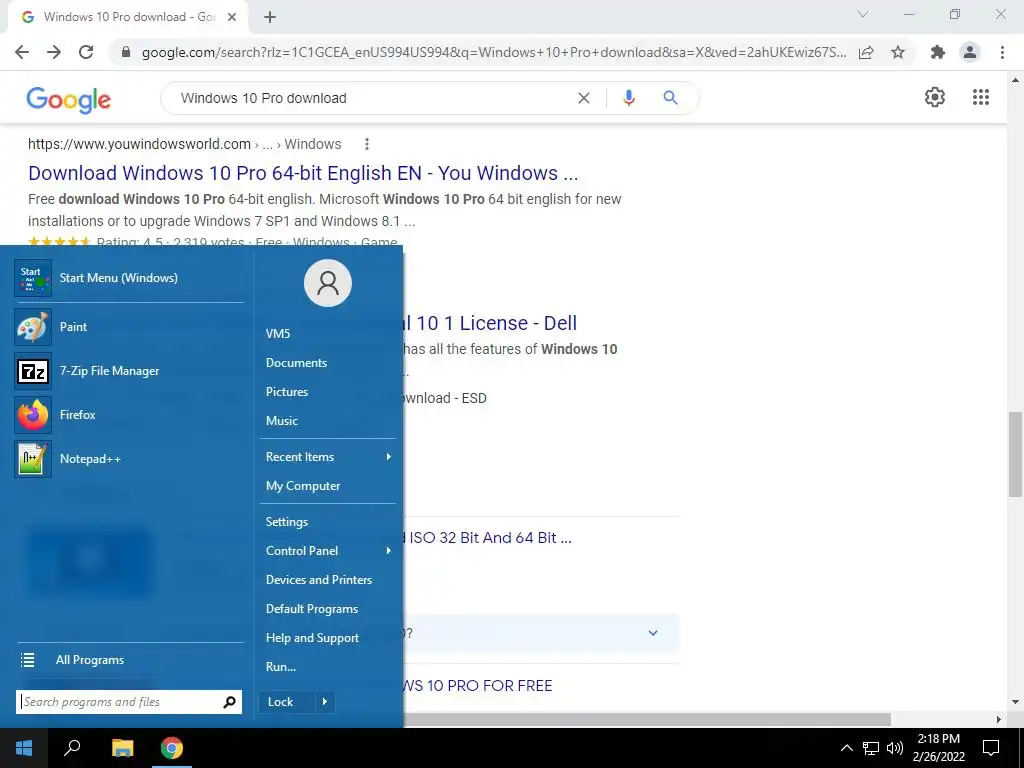Show hidden system tray icons

pos(846,748)
